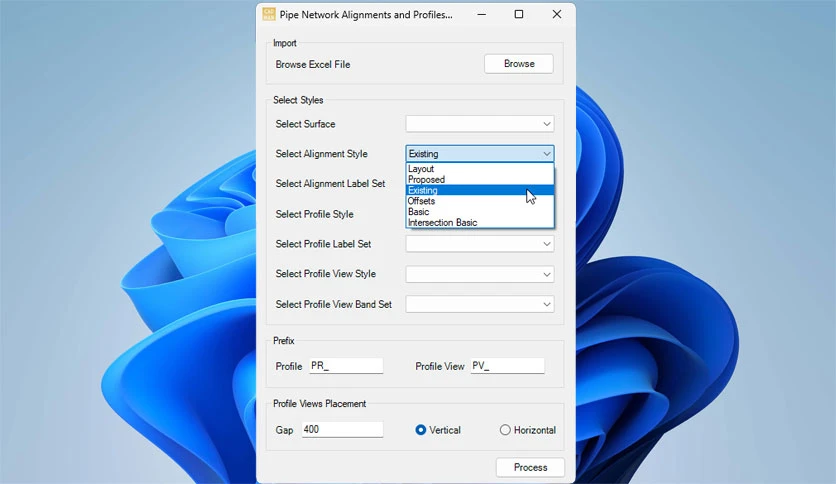Choose Proposed from the alignment style list

(x=479, y=179)
